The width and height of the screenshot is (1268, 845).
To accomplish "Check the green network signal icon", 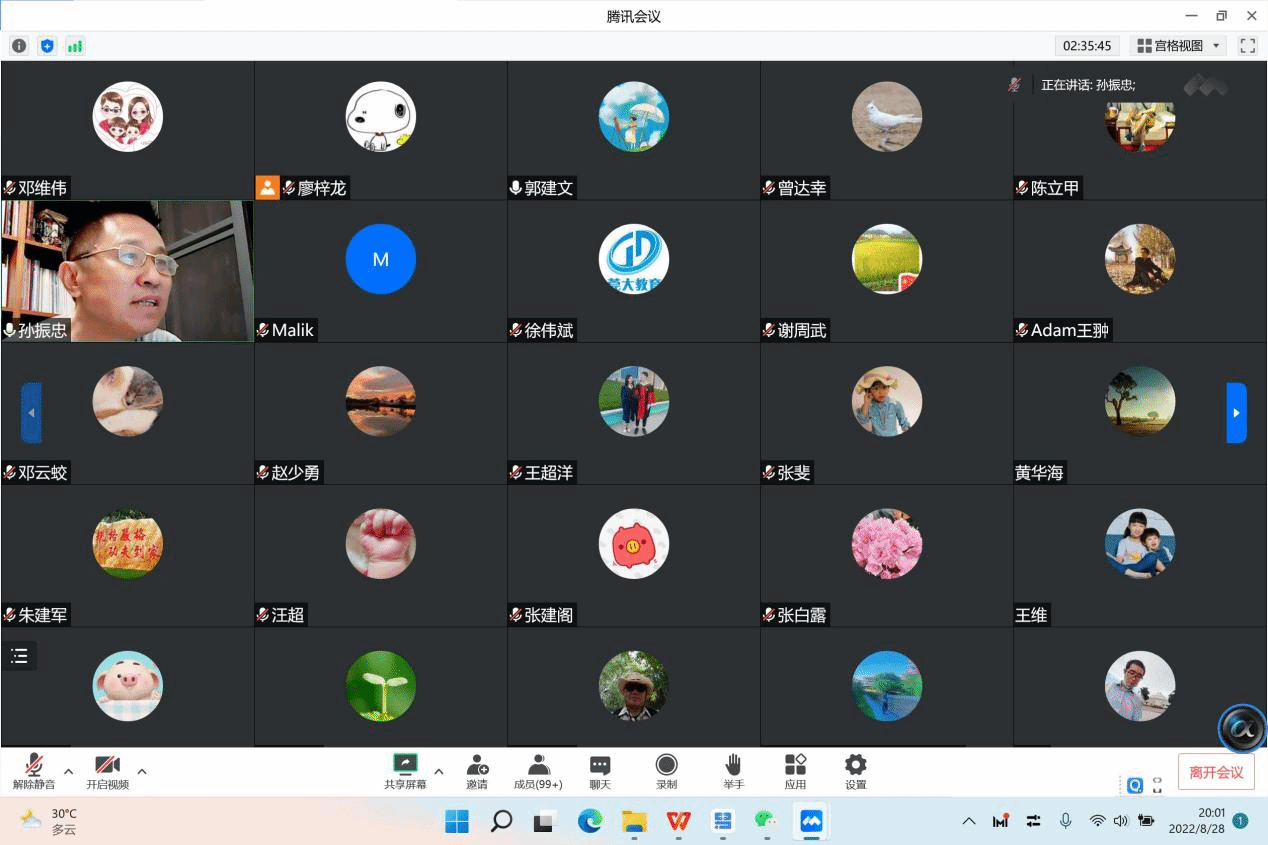I will [x=75, y=46].
